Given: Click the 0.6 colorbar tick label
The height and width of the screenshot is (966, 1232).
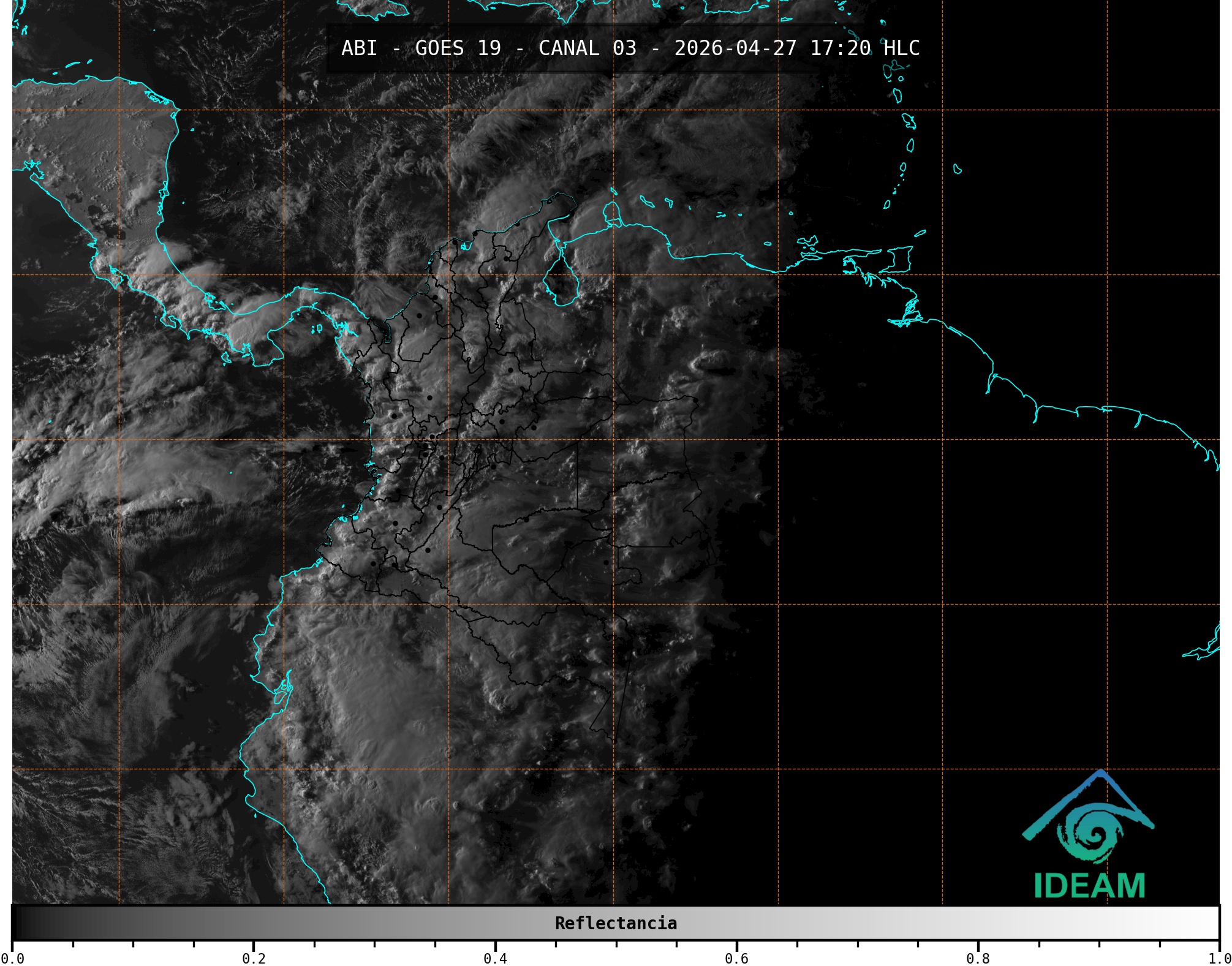Looking at the screenshot, I should (x=736, y=958).
